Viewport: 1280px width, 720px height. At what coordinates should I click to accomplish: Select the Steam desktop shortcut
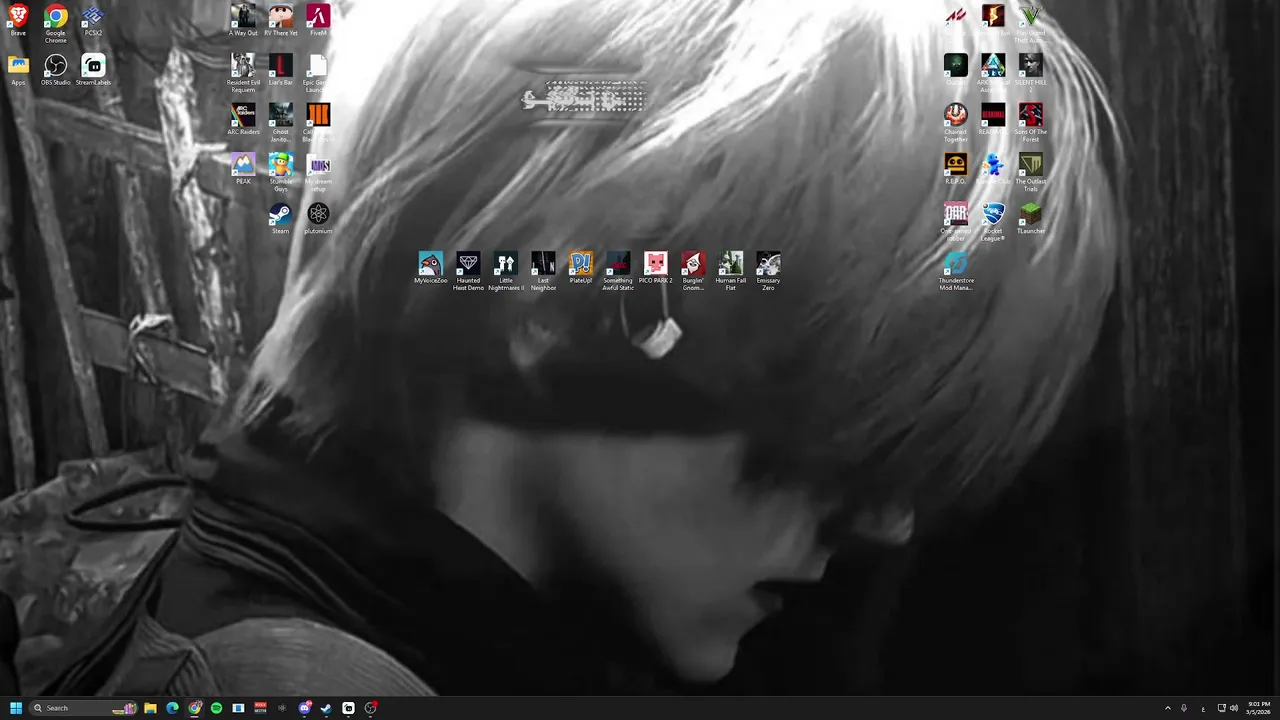tap(281, 219)
